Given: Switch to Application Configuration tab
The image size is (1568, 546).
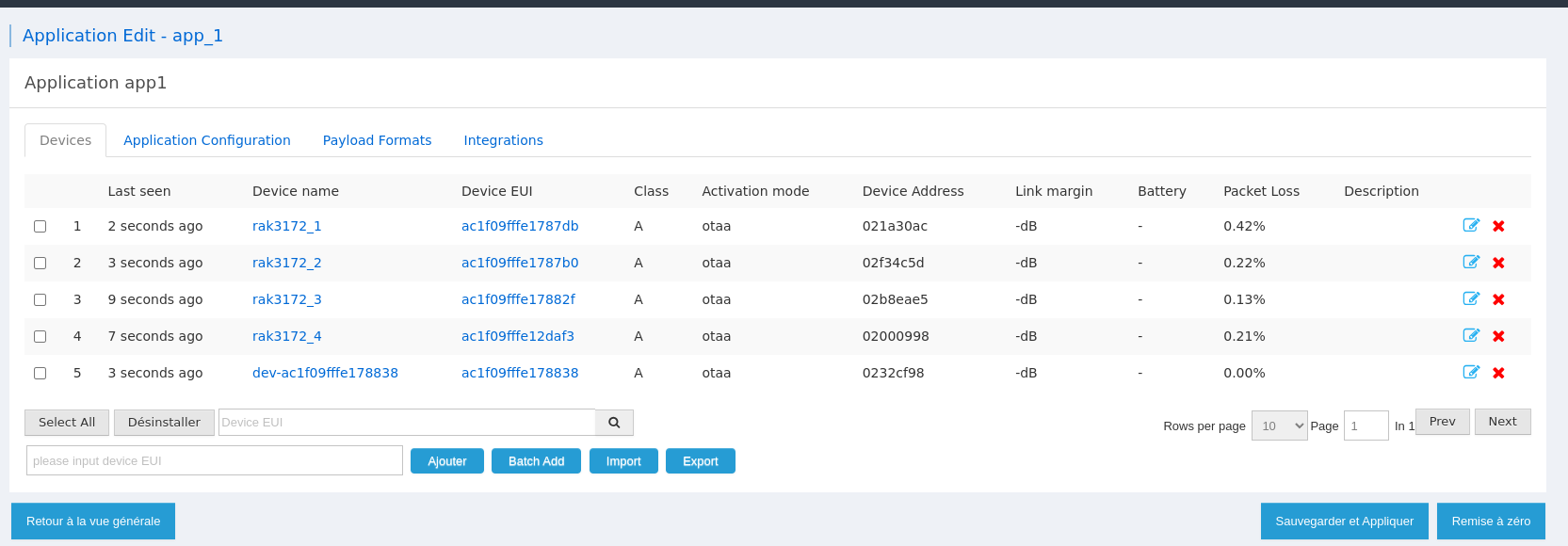Looking at the screenshot, I should pos(206,140).
